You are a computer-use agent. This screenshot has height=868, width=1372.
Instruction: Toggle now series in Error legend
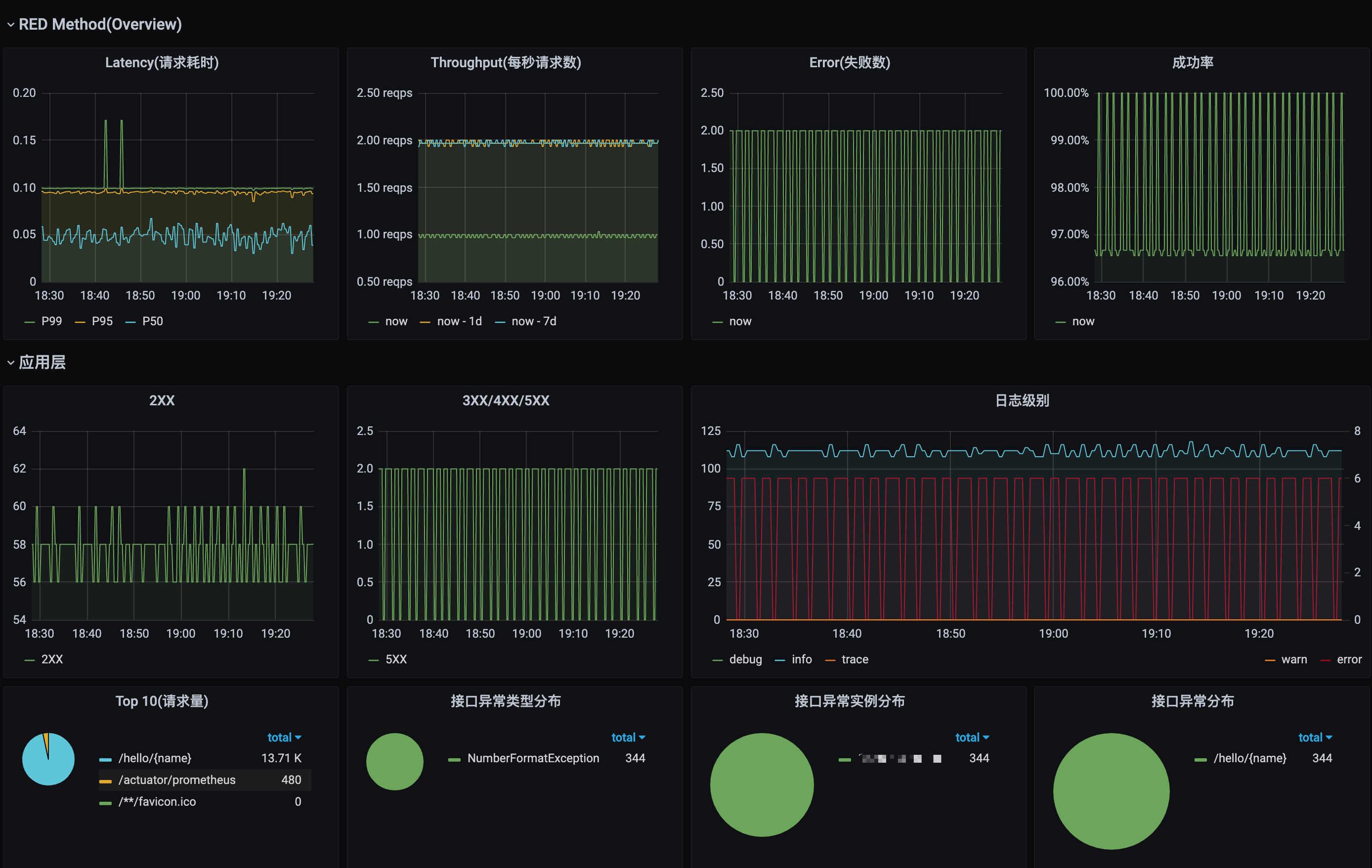(x=740, y=321)
